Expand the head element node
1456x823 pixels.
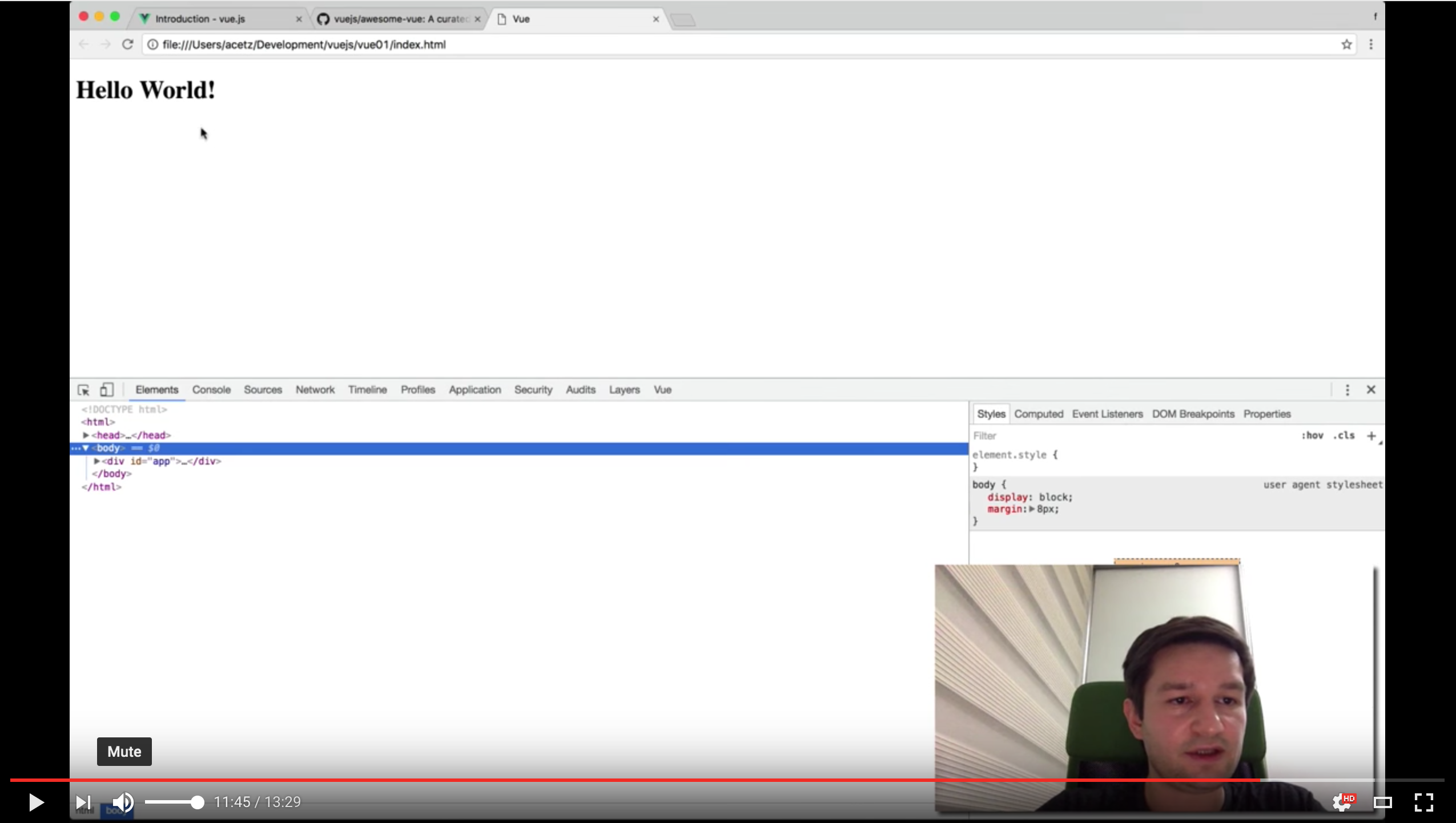click(x=86, y=435)
